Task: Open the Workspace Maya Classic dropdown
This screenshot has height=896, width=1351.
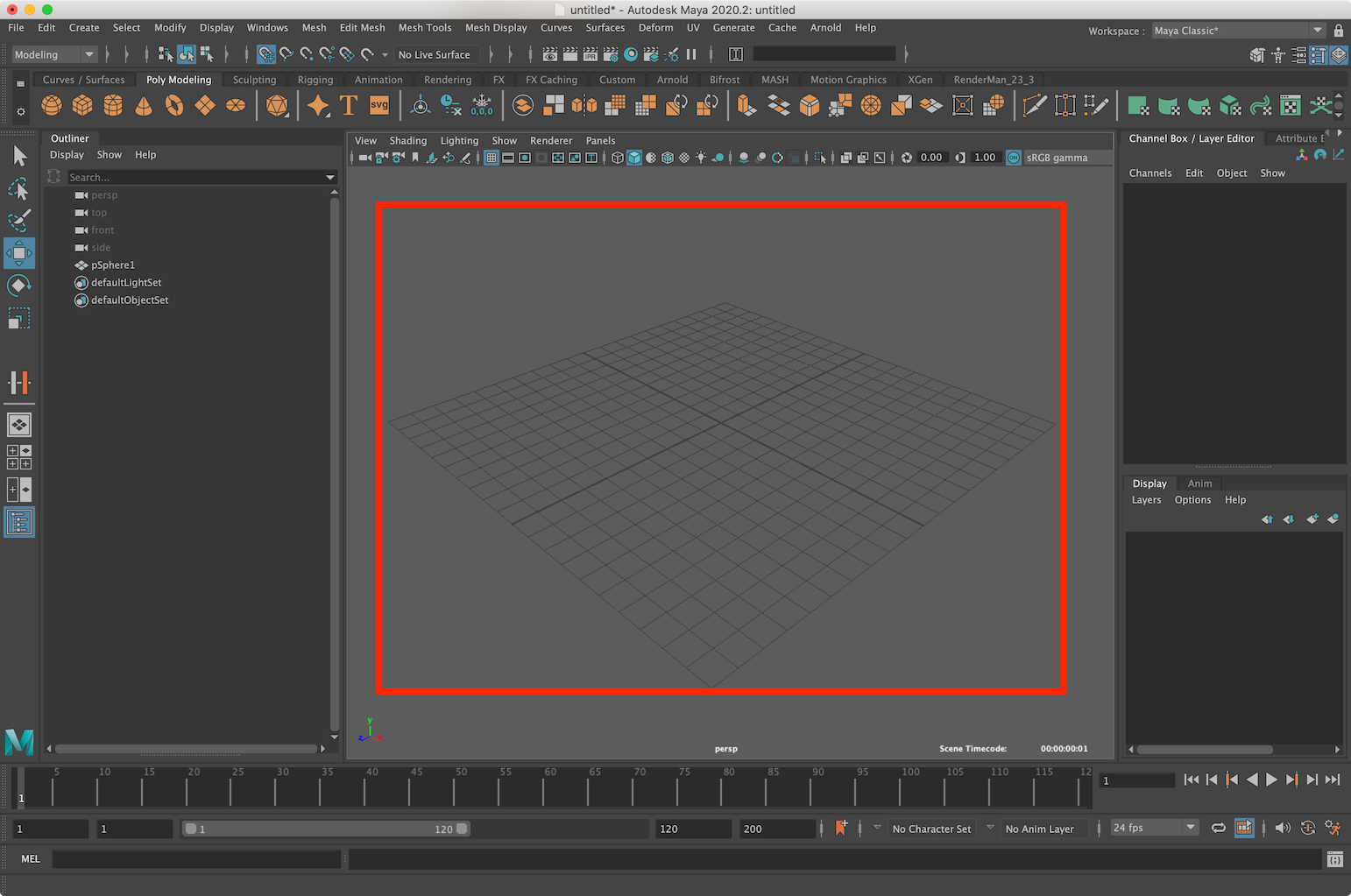Action: point(1237,31)
